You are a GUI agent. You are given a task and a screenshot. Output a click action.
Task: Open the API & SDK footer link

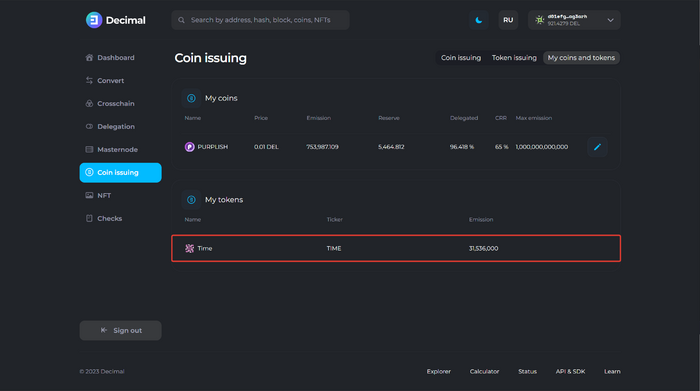[570, 371]
